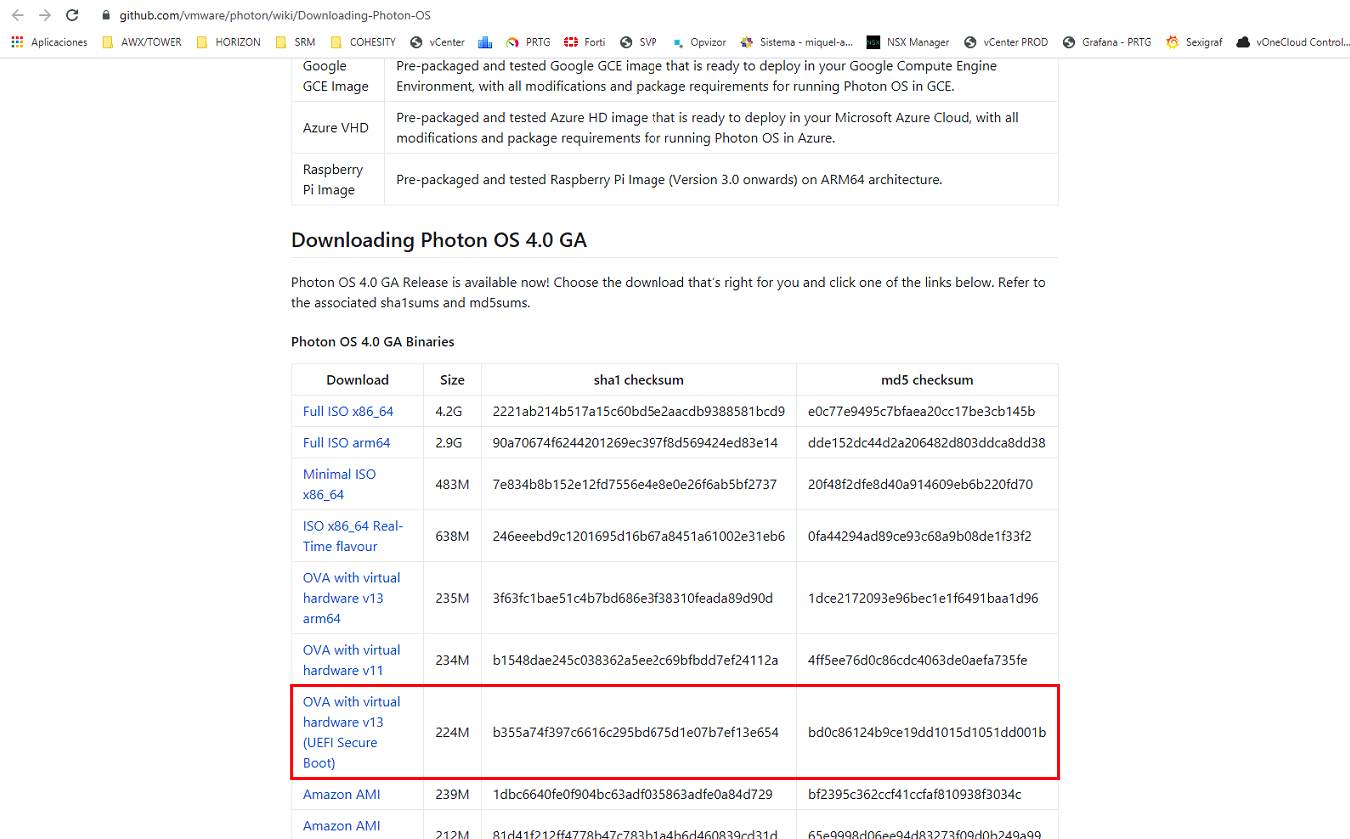Click the Download column header
The height and width of the screenshot is (839, 1350).
point(357,380)
